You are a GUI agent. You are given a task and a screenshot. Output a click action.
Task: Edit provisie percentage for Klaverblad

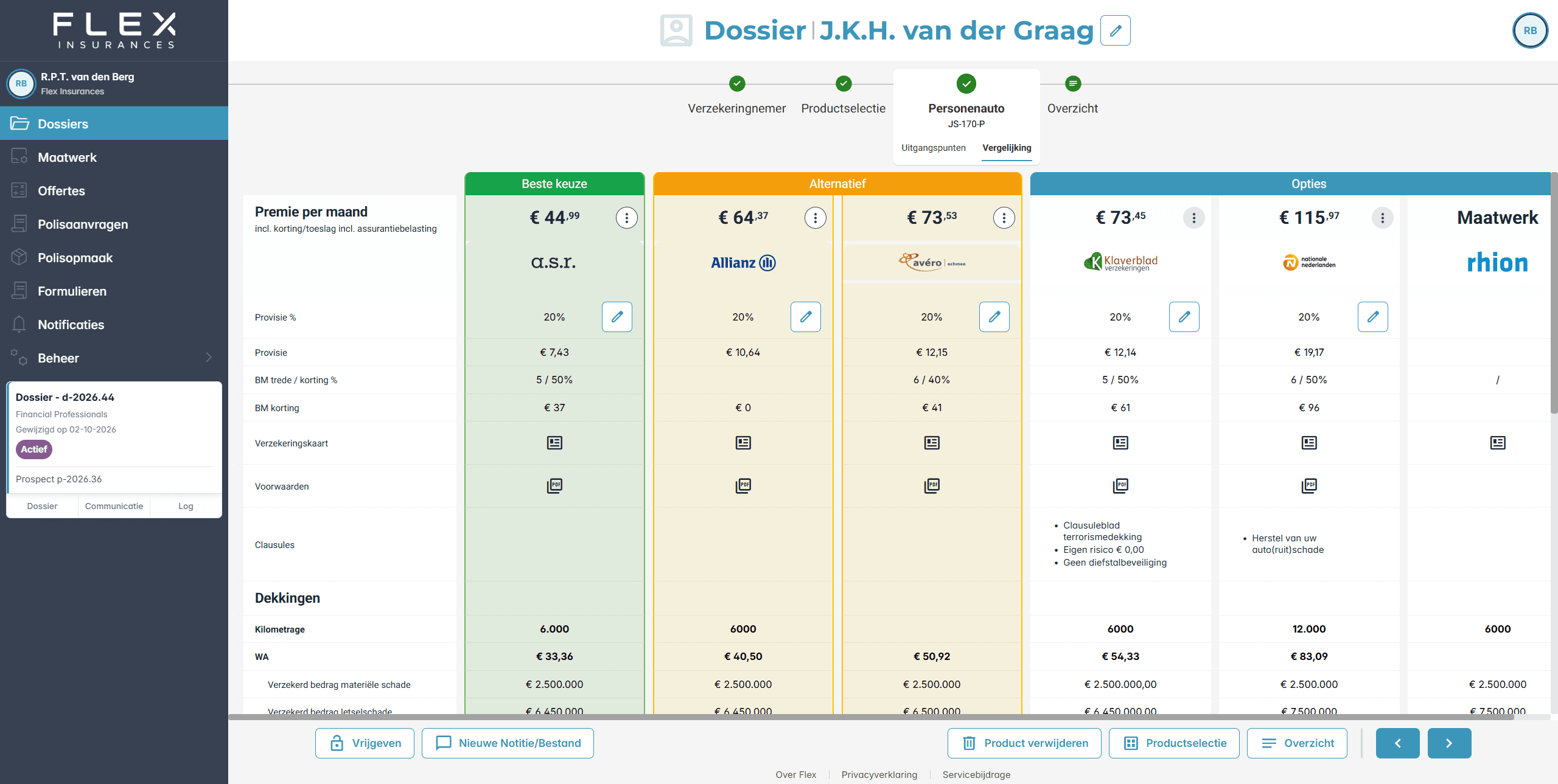1184,317
